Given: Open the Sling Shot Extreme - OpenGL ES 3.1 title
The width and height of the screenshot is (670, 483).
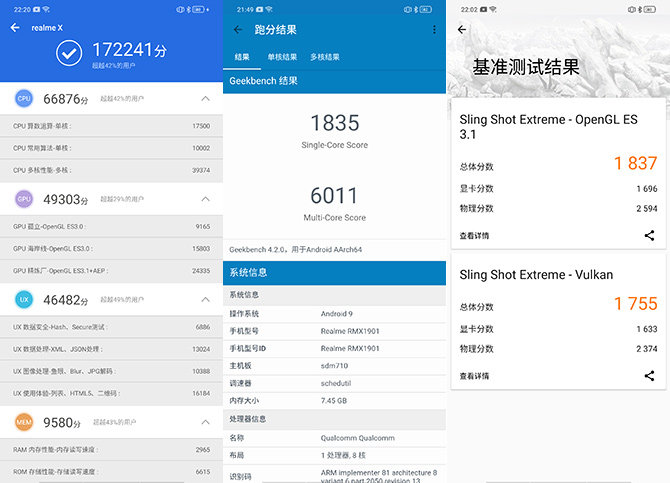Looking at the screenshot, I should [x=549, y=127].
